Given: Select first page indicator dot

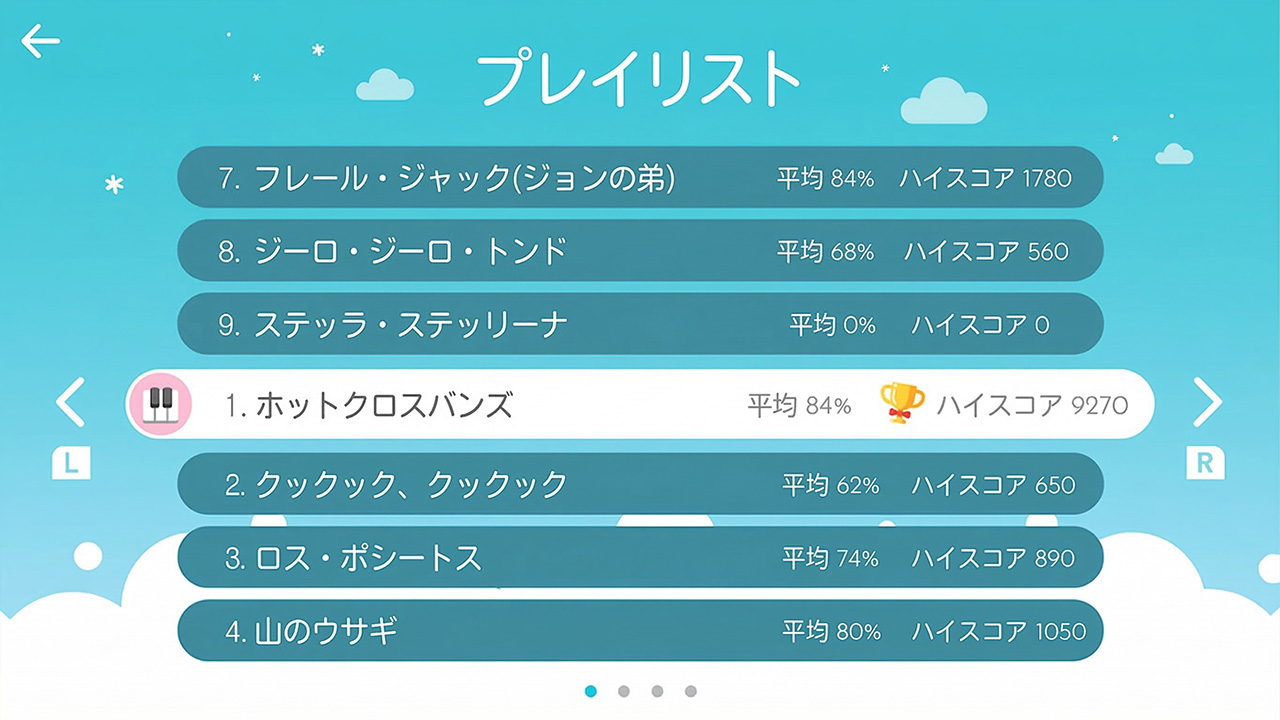Looking at the screenshot, I should pyautogui.click(x=591, y=691).
